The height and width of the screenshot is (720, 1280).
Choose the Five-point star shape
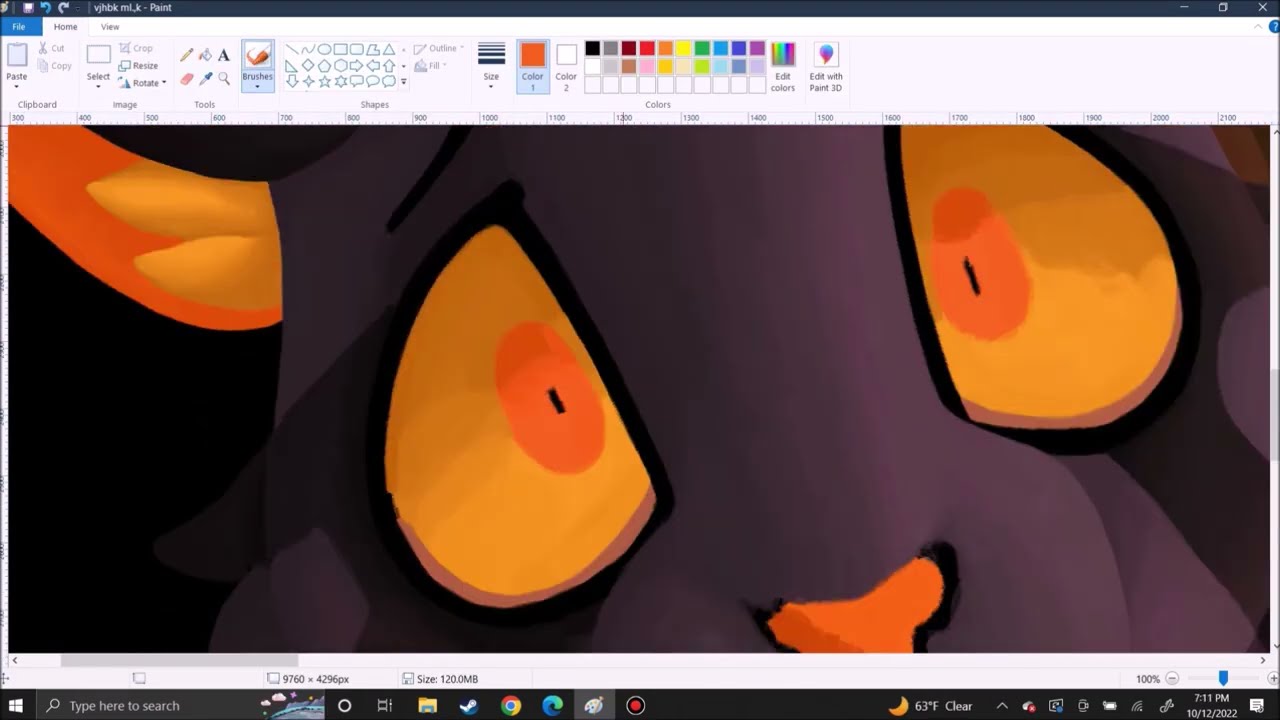pos(324,81)
